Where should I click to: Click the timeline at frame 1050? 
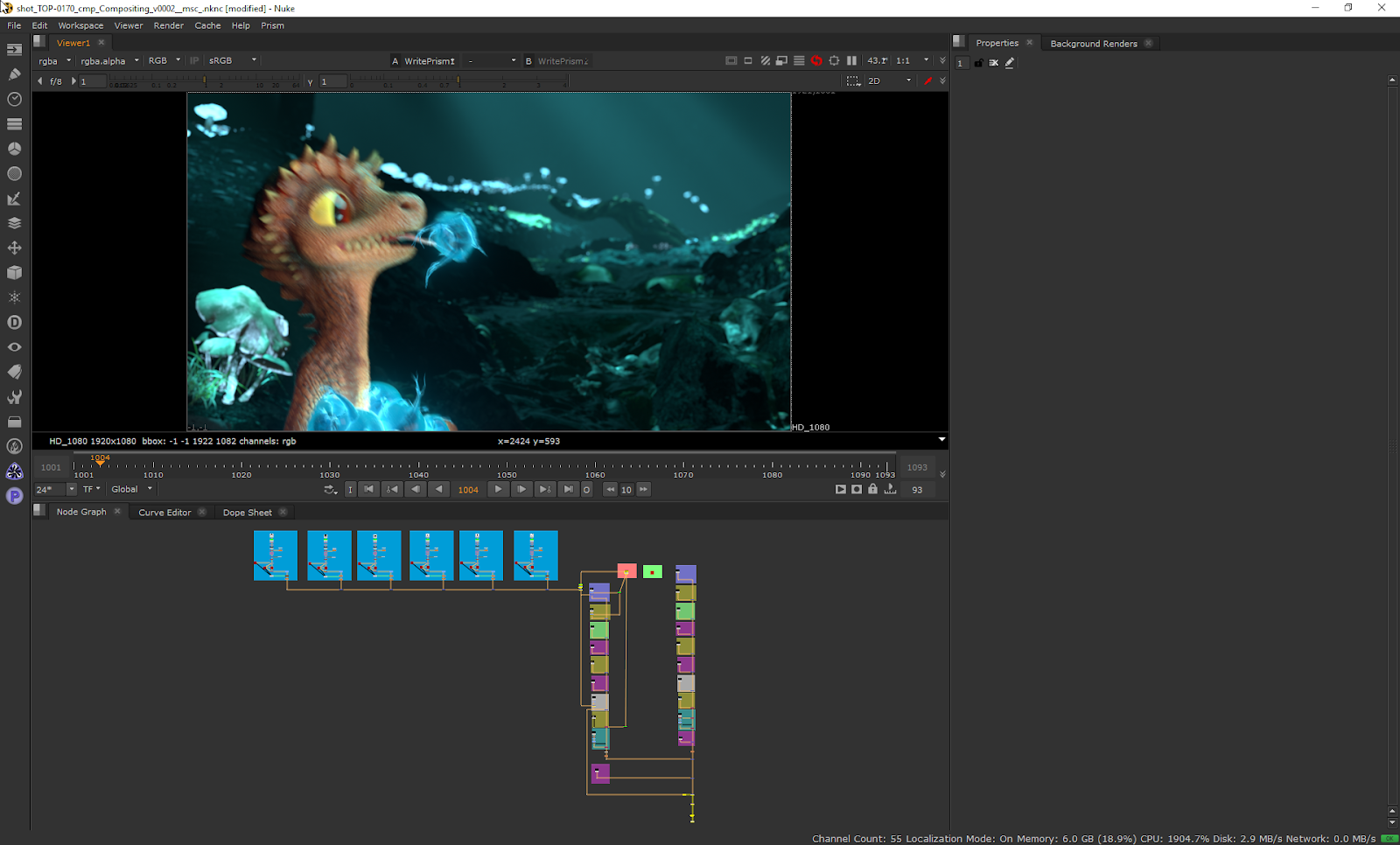(x=507, y=466)
